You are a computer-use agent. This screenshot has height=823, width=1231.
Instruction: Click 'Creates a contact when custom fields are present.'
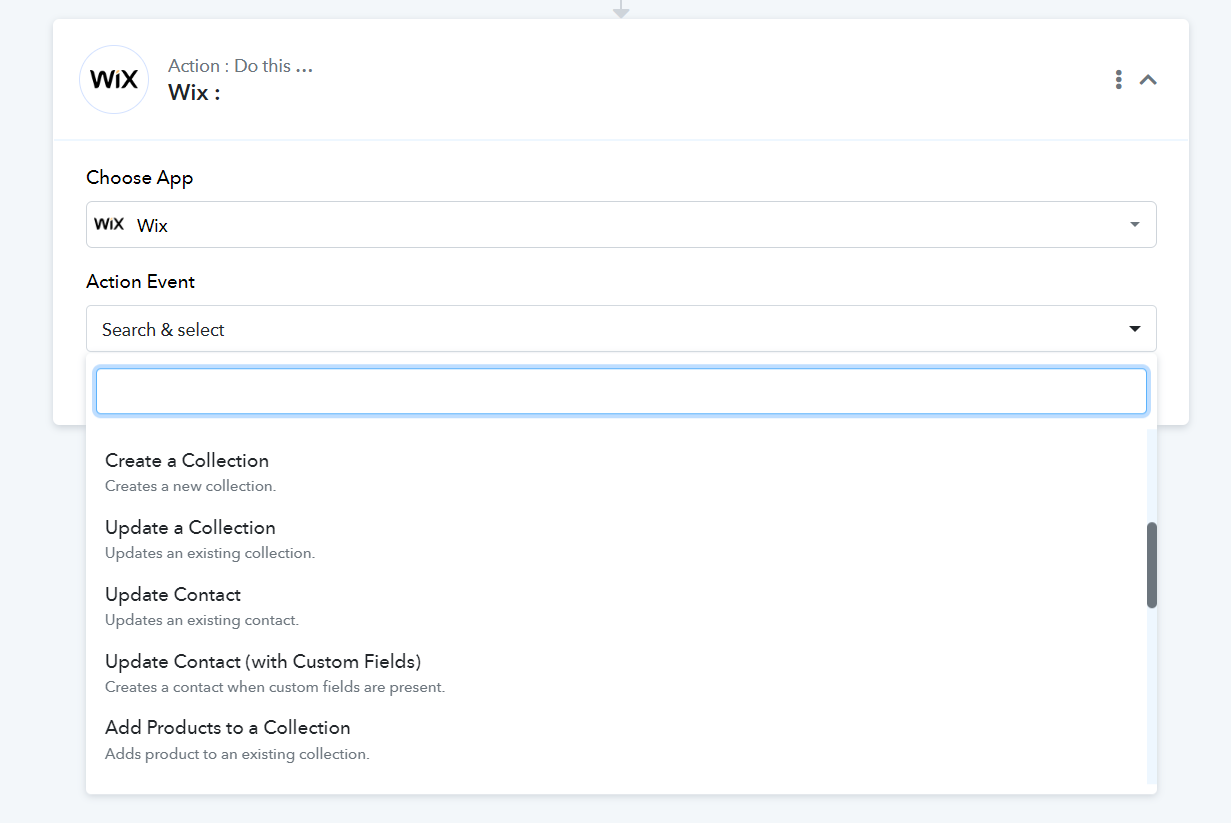tap(275, 687)
